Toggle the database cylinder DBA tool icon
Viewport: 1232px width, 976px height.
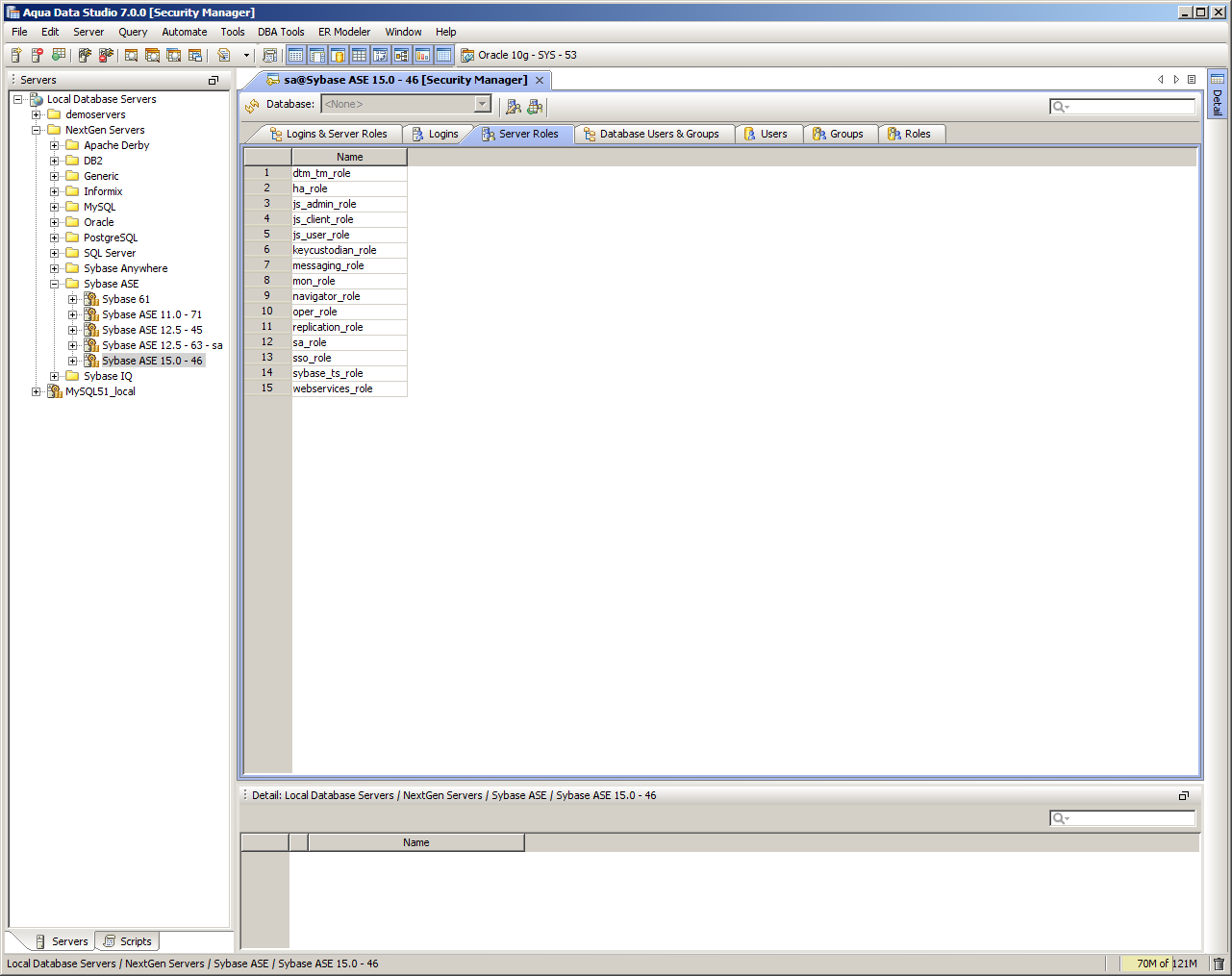pyautogui.click(x=338, y=55)
